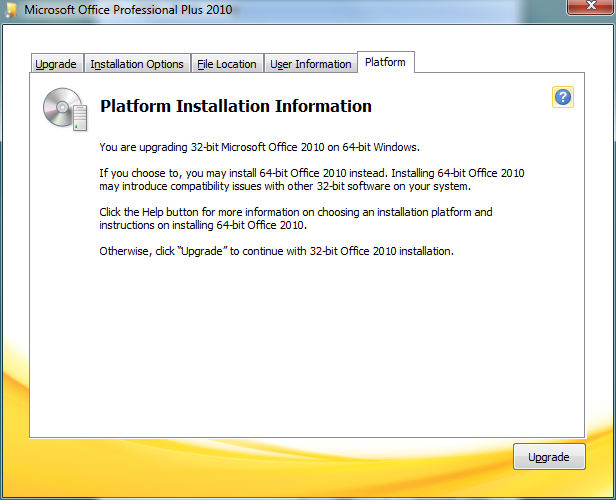This screenshot has height=500, width=616.
Task: Go to the User Information tab
Action: pyautogui.click(x=311, y=64)
